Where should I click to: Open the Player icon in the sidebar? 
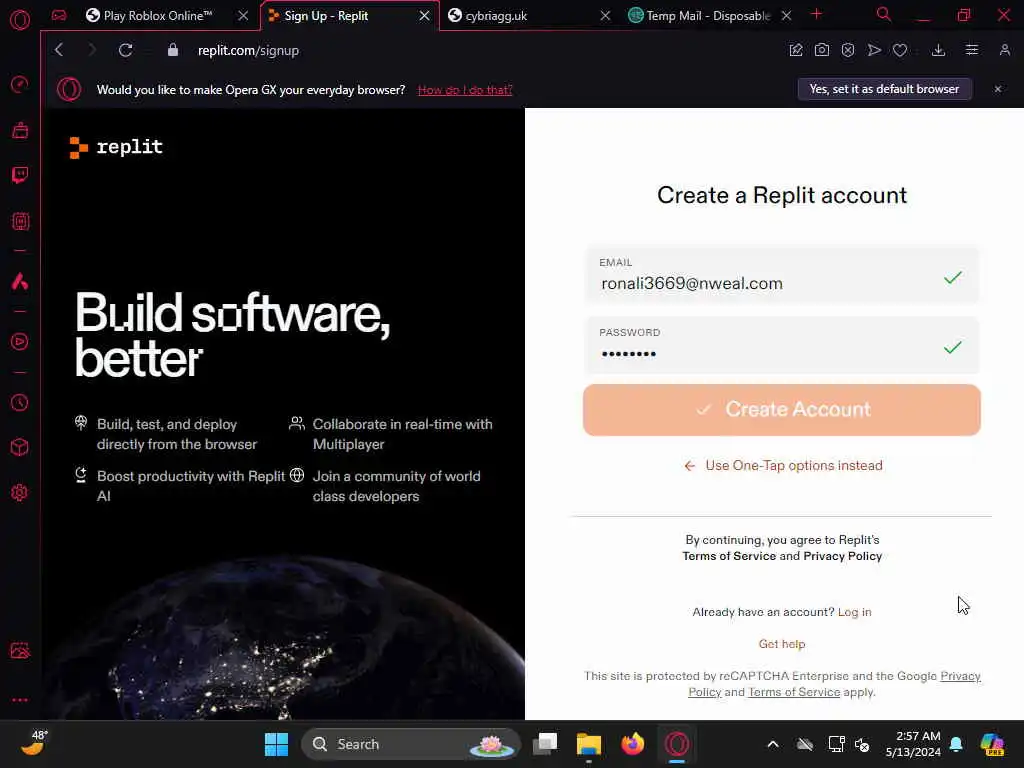point(20,342)
